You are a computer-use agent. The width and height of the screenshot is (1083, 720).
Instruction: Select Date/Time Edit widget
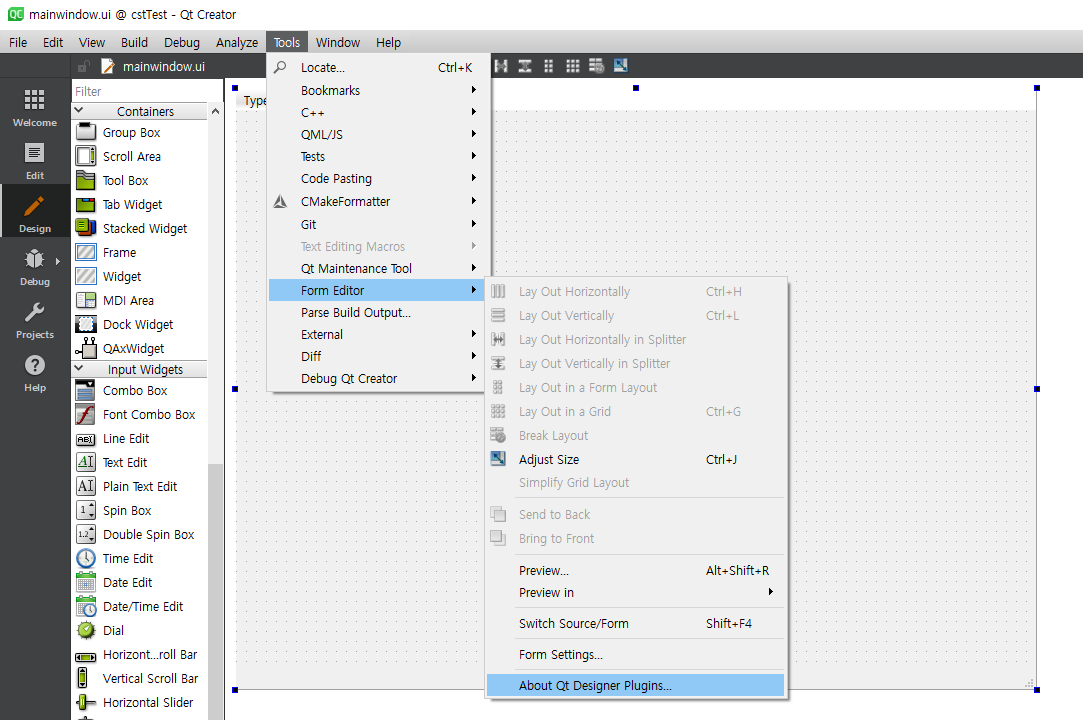(x=140, y=607)
